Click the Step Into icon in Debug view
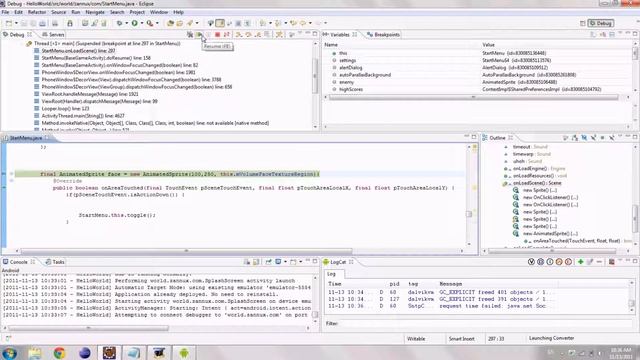Image resolution: width=640 pixels, height=360 pixels. pyautogui.click(x=239, y=35)
